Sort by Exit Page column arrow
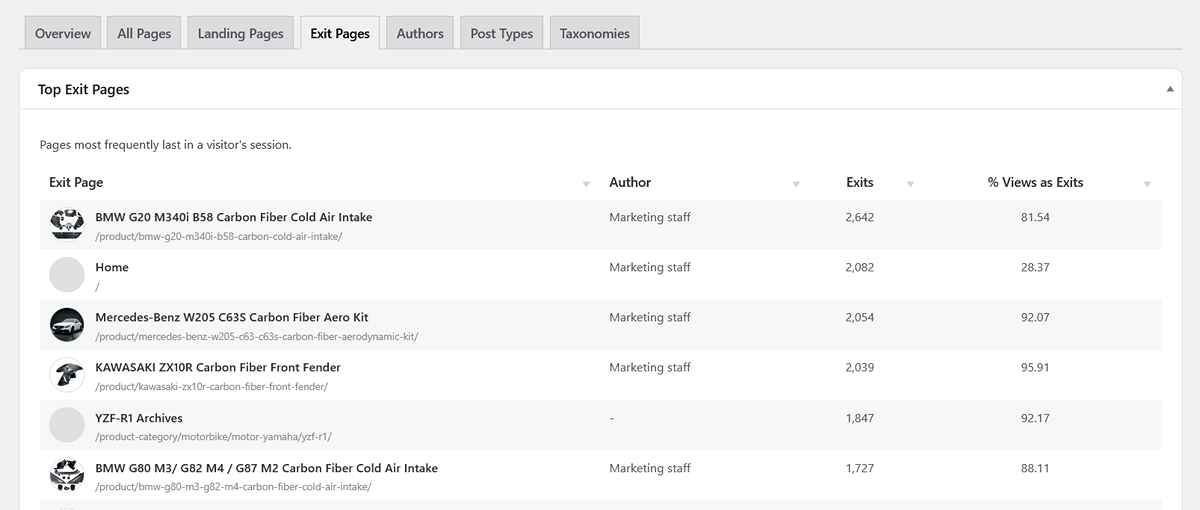Screen dimensions: 1200x510 586,184
